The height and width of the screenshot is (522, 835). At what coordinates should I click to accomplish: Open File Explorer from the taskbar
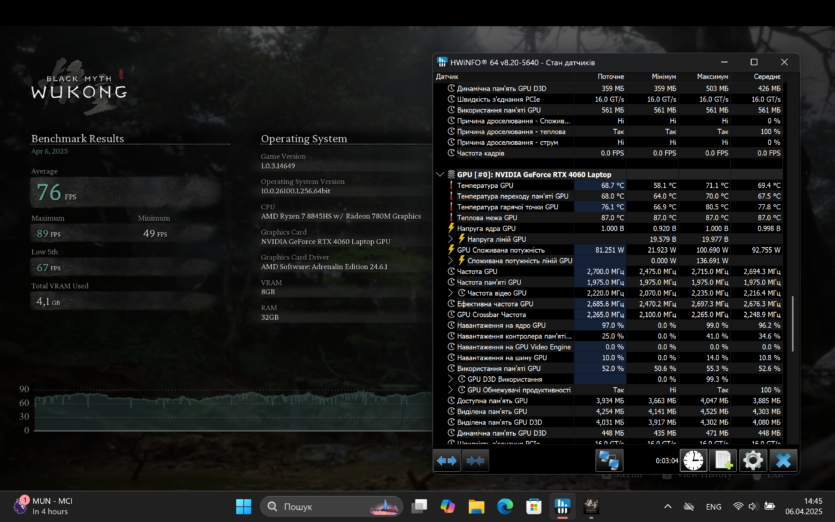tap(477, 506)
